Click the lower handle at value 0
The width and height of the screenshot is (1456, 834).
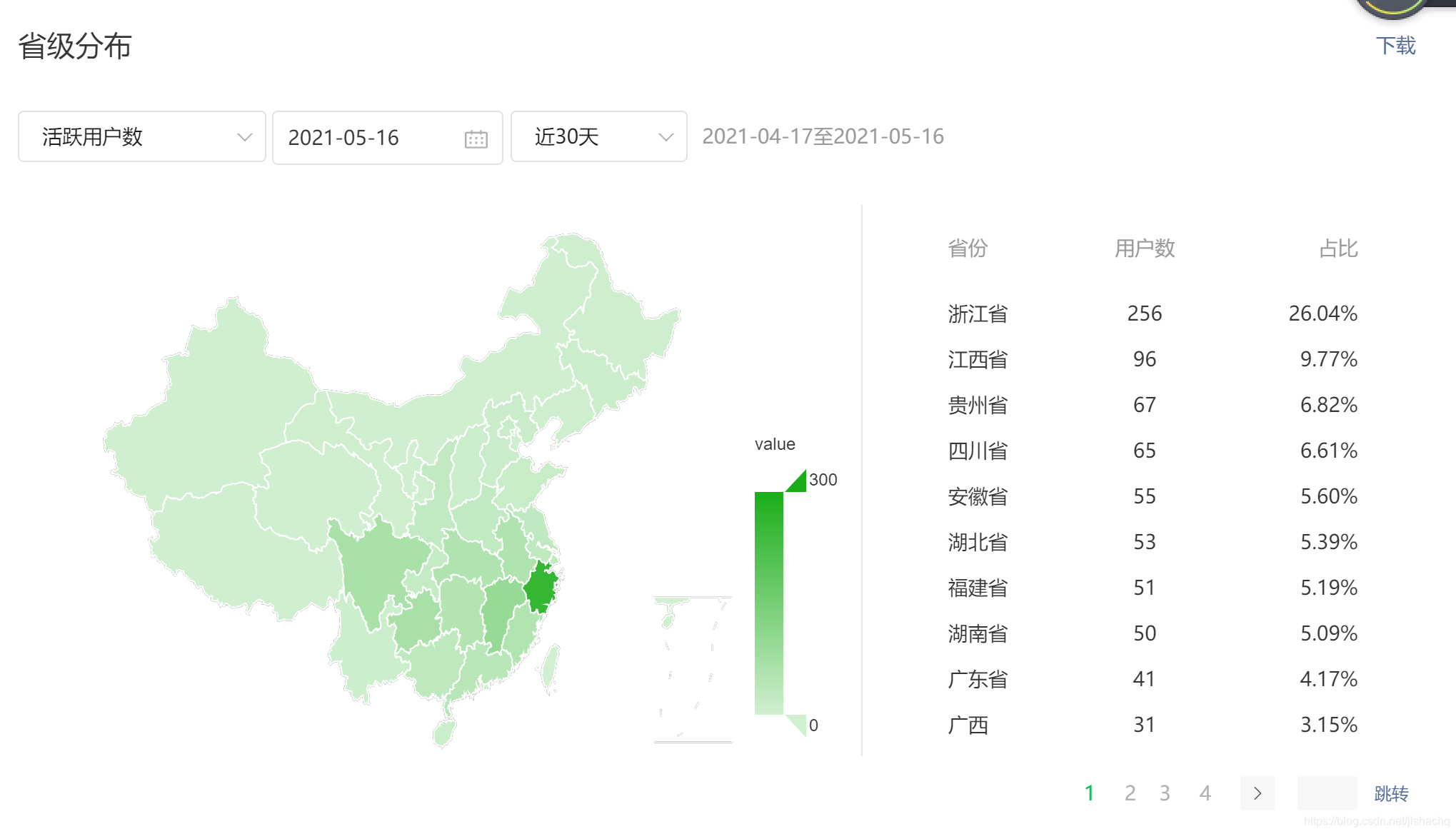[x=795, y=725]
